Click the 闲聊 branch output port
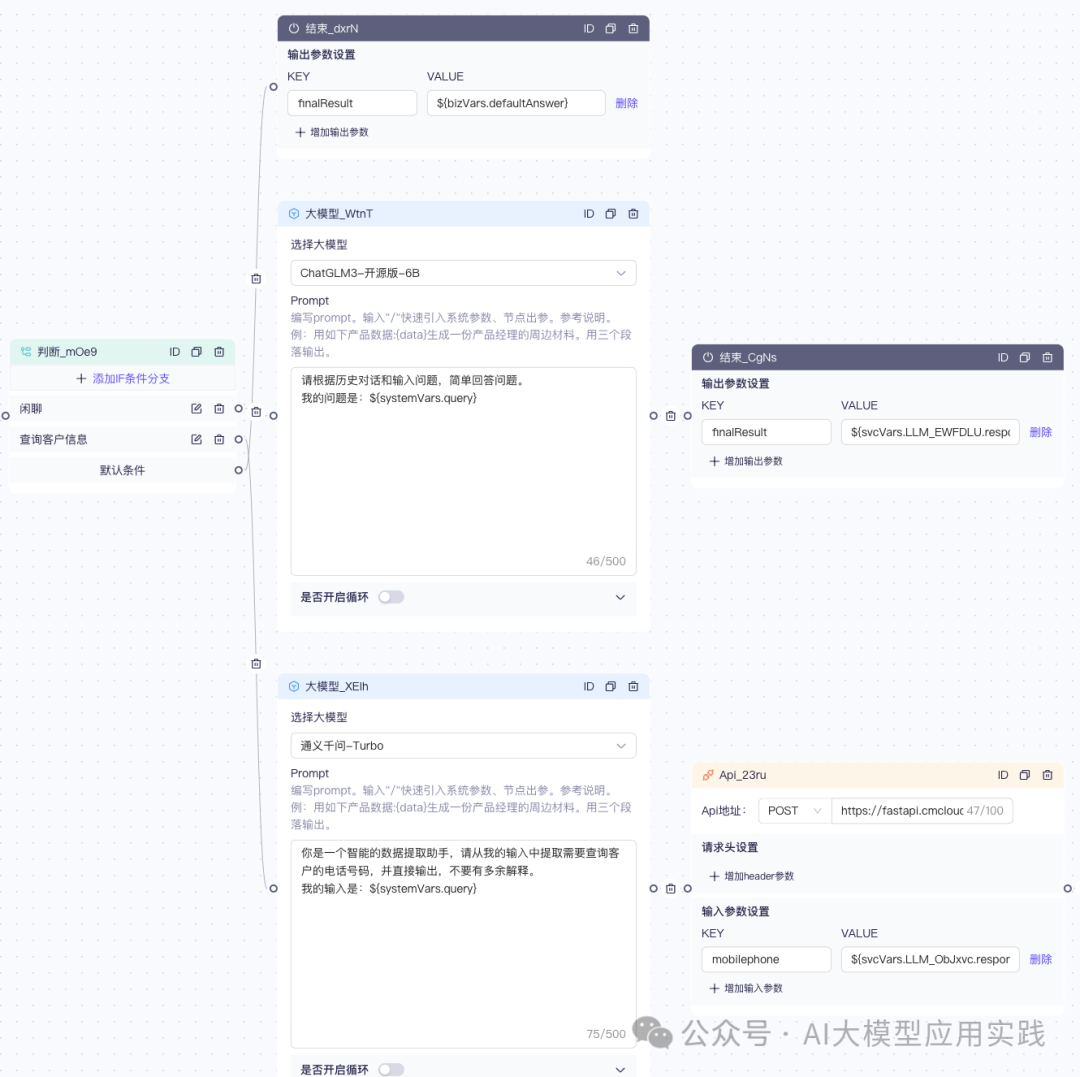 coord(238,408)
